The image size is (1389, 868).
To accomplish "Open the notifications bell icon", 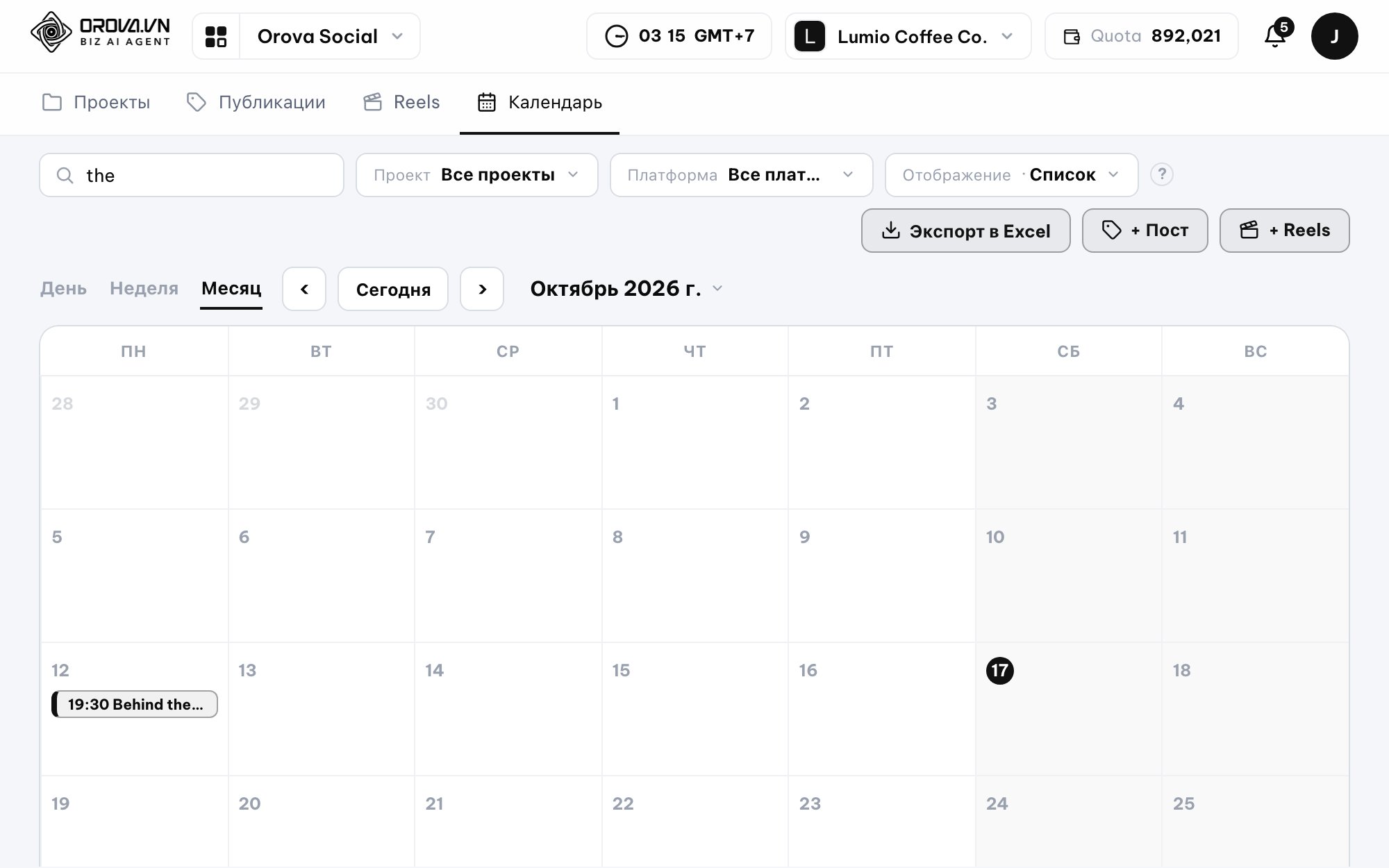I will click(1275, 36).
